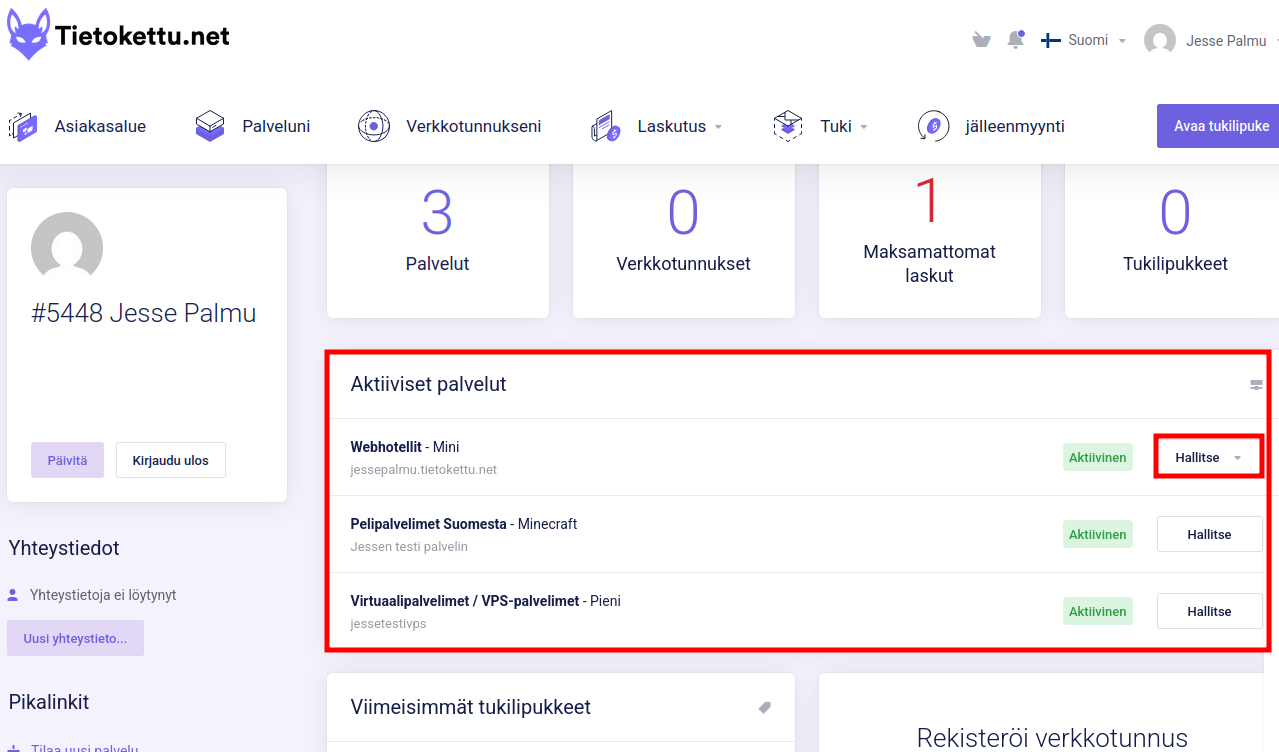Open the Verkkotunnukseni menu item
The height and width of the screenshot is (752, 1279).
(x=474, y=127)
